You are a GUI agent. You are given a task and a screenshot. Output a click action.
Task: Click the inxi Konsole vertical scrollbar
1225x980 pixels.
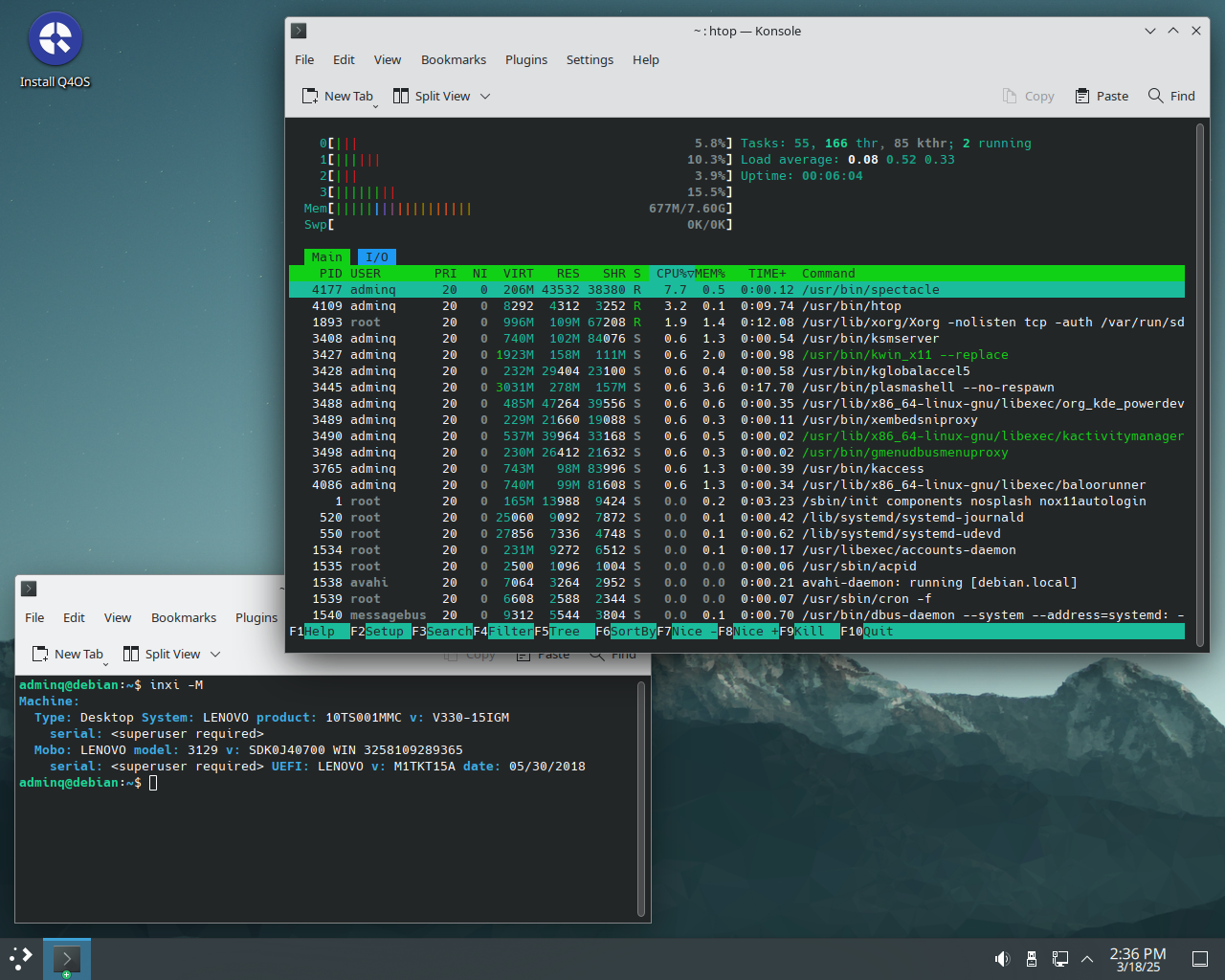[x=641, y=798]
